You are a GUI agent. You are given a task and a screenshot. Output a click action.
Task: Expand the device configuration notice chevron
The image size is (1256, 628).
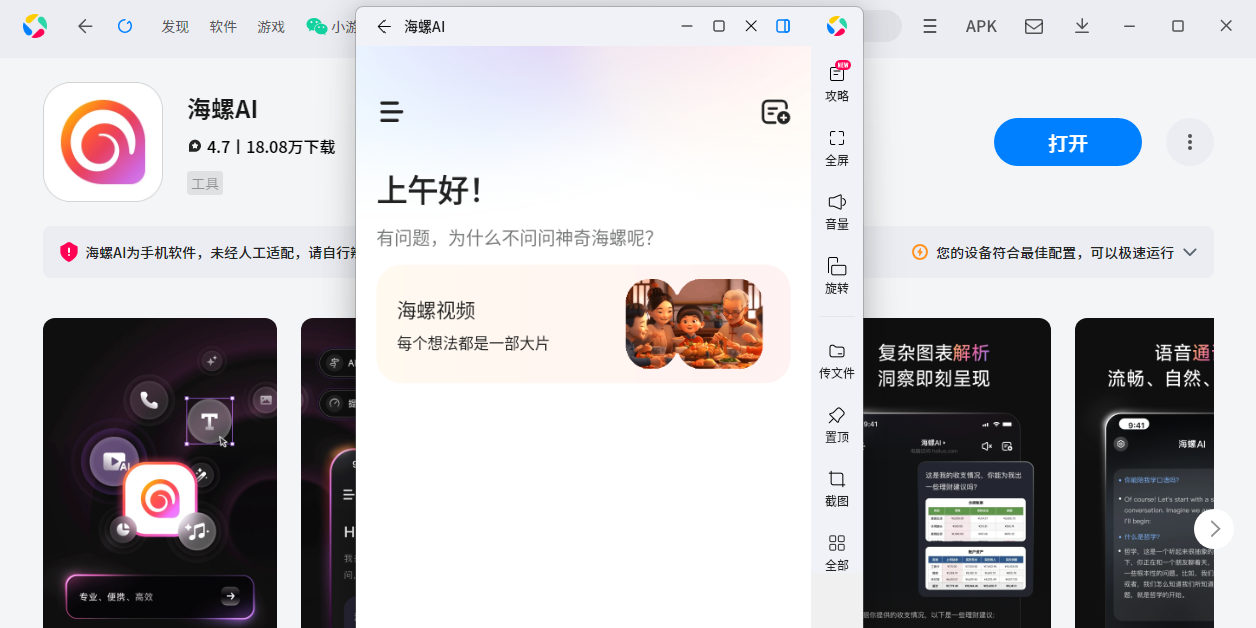pyautogui.click(x=1190, y=252)
